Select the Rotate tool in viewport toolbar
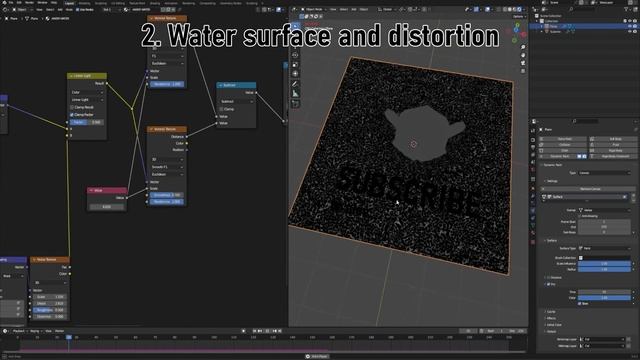Screen dimensions: 640x360 point(296,54)
